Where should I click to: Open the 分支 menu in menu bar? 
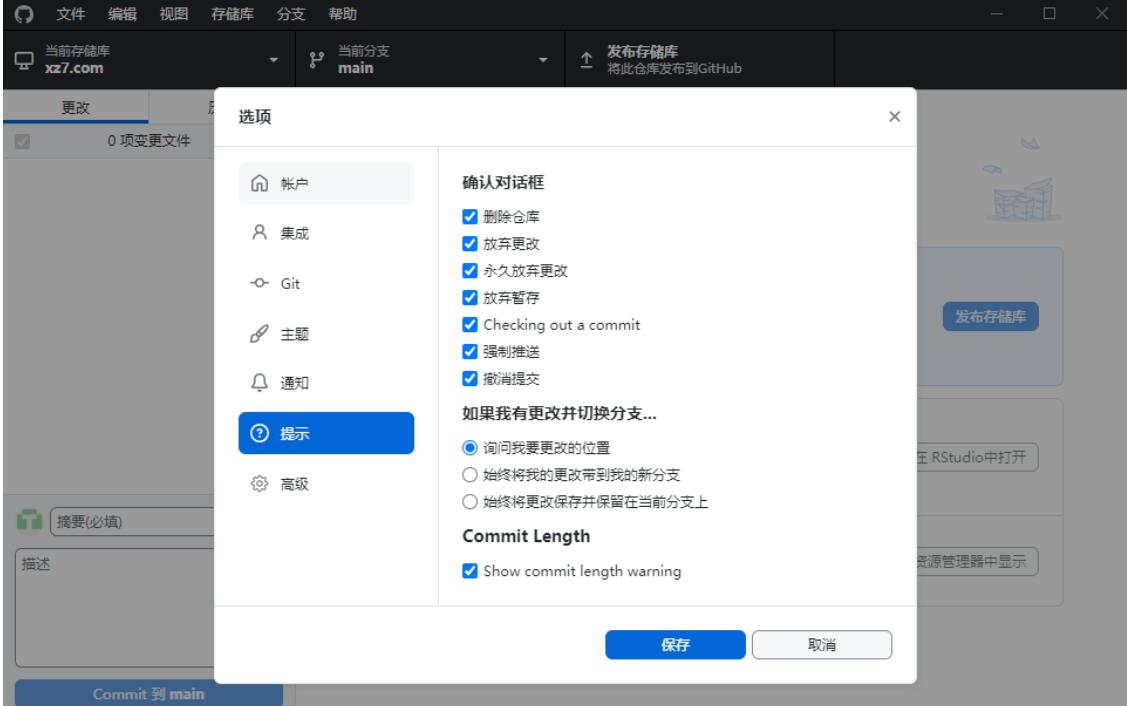point(290,15)
